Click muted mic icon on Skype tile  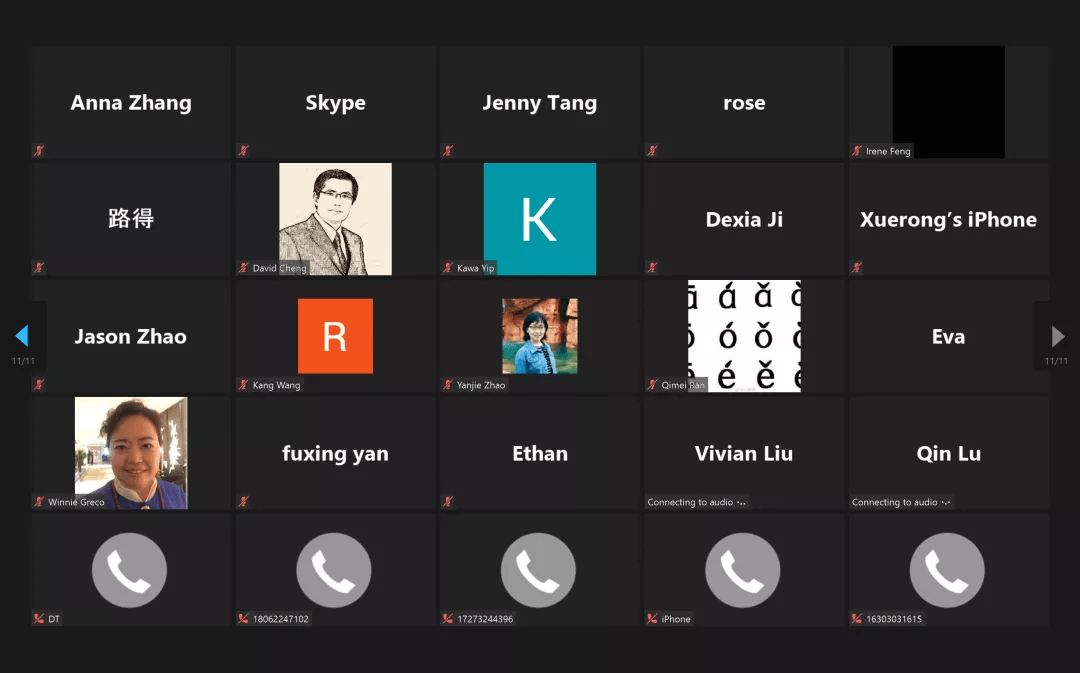243,150
